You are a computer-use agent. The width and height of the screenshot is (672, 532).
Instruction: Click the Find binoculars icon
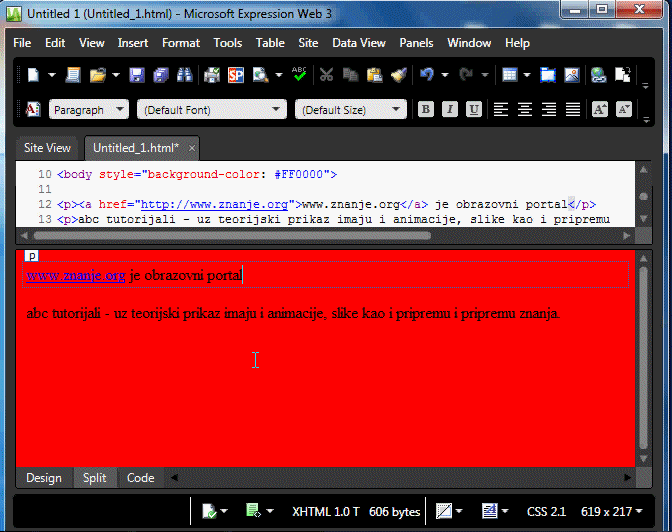coord(184,75)
